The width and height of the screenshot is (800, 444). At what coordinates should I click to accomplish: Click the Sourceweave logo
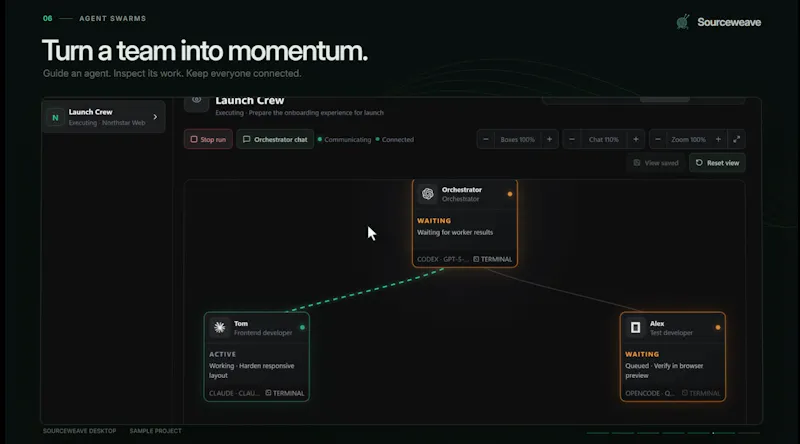(x=719, y=22)
